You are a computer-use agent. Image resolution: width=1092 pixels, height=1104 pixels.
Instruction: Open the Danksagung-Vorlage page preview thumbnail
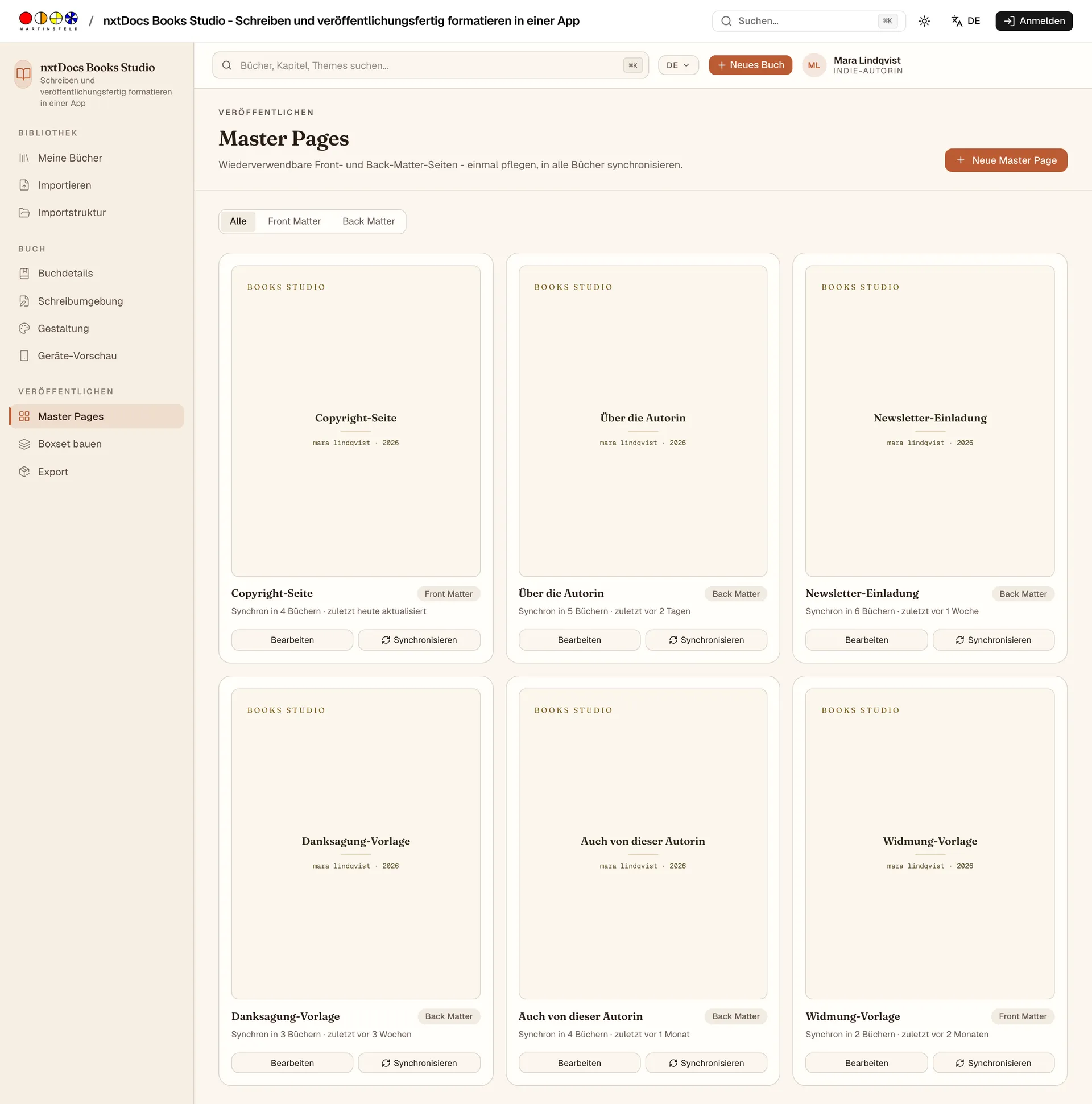355,844
